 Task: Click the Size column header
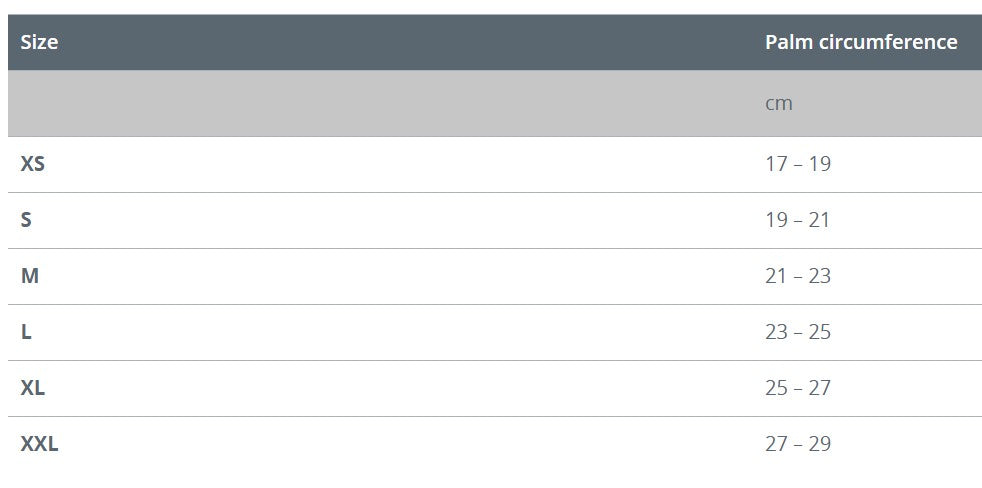click(x=39, y=42)
